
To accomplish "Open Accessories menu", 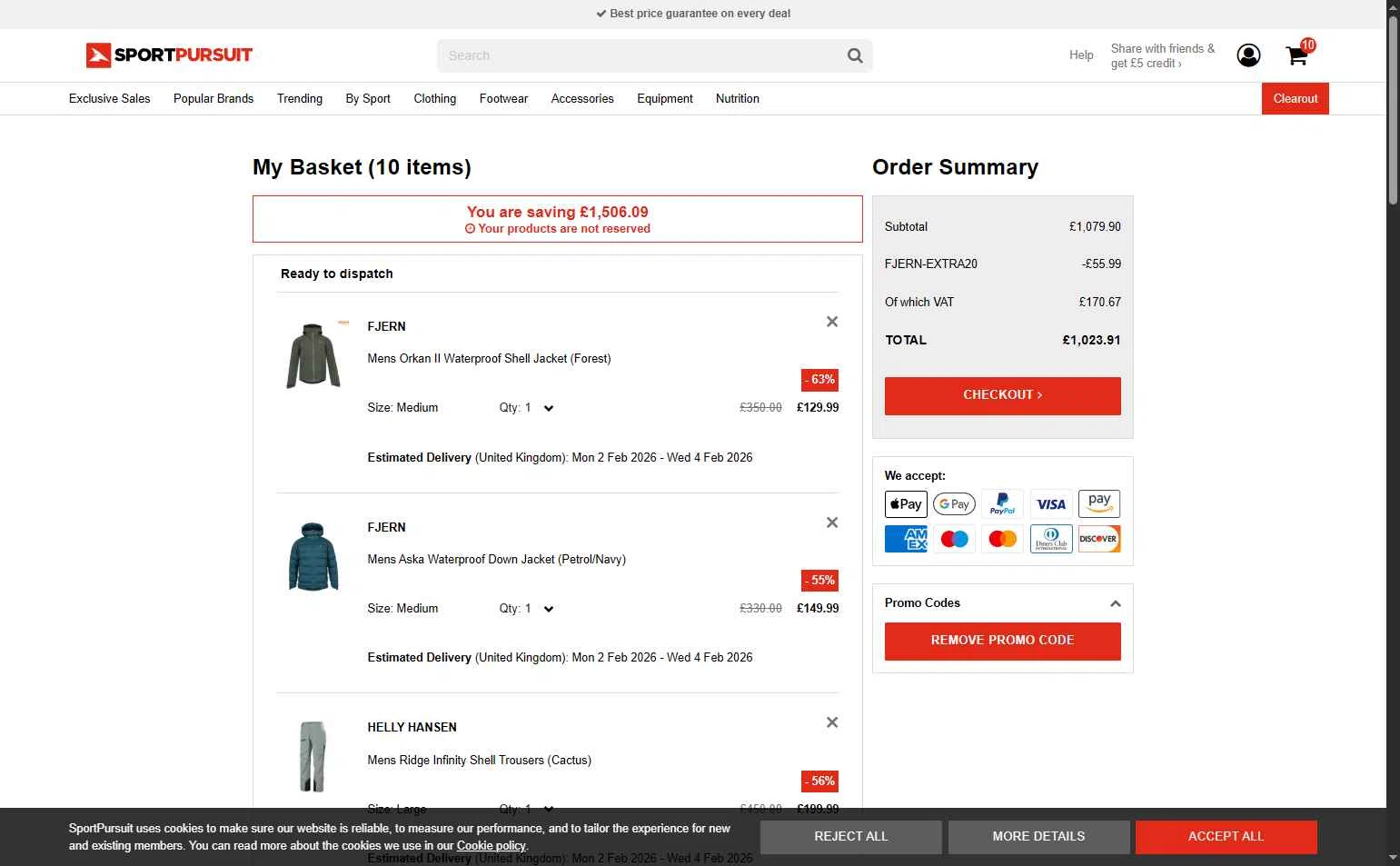I will click(x=582, y=99).
